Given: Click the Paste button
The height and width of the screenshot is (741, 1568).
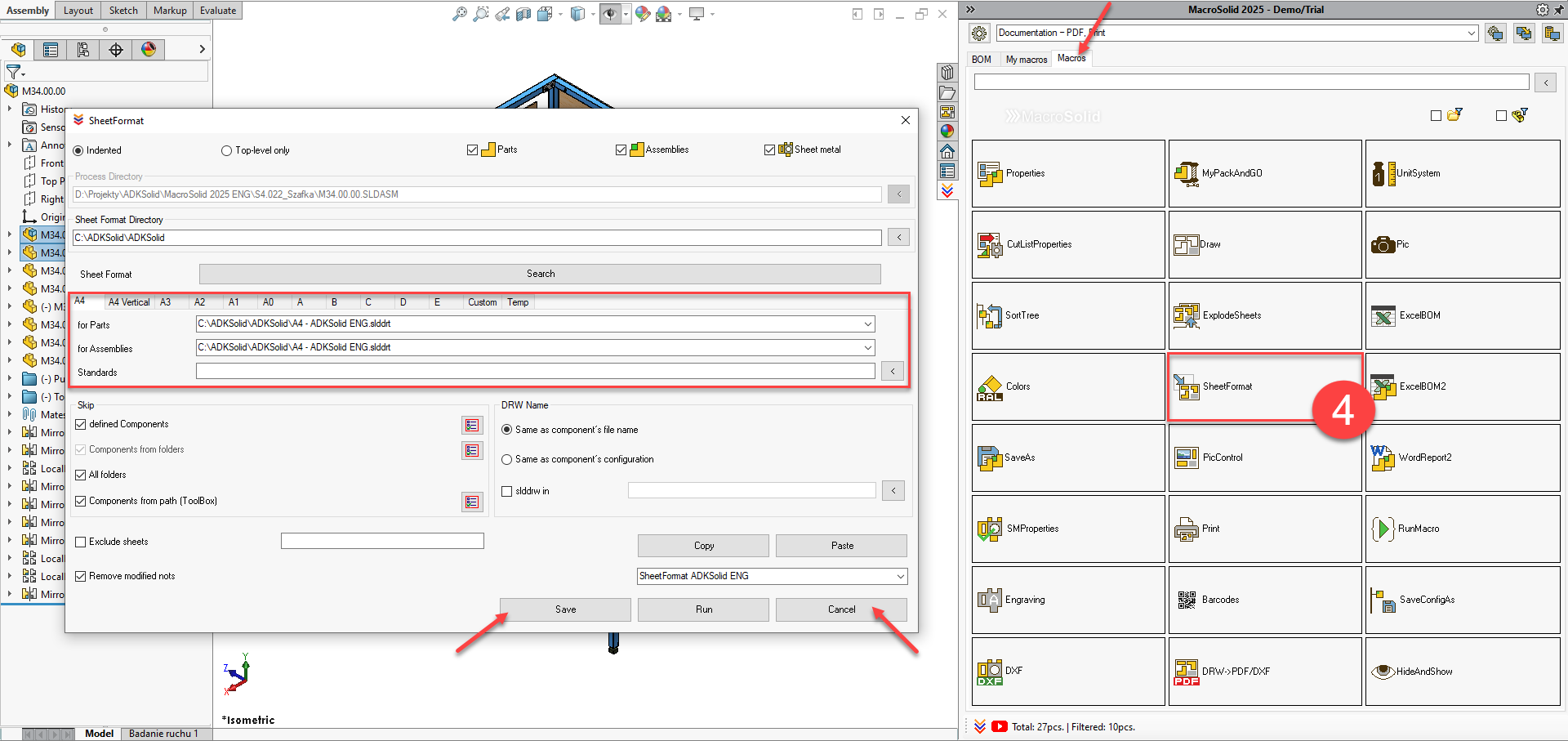Looking at the screenshot, I should tap(841, 546).
